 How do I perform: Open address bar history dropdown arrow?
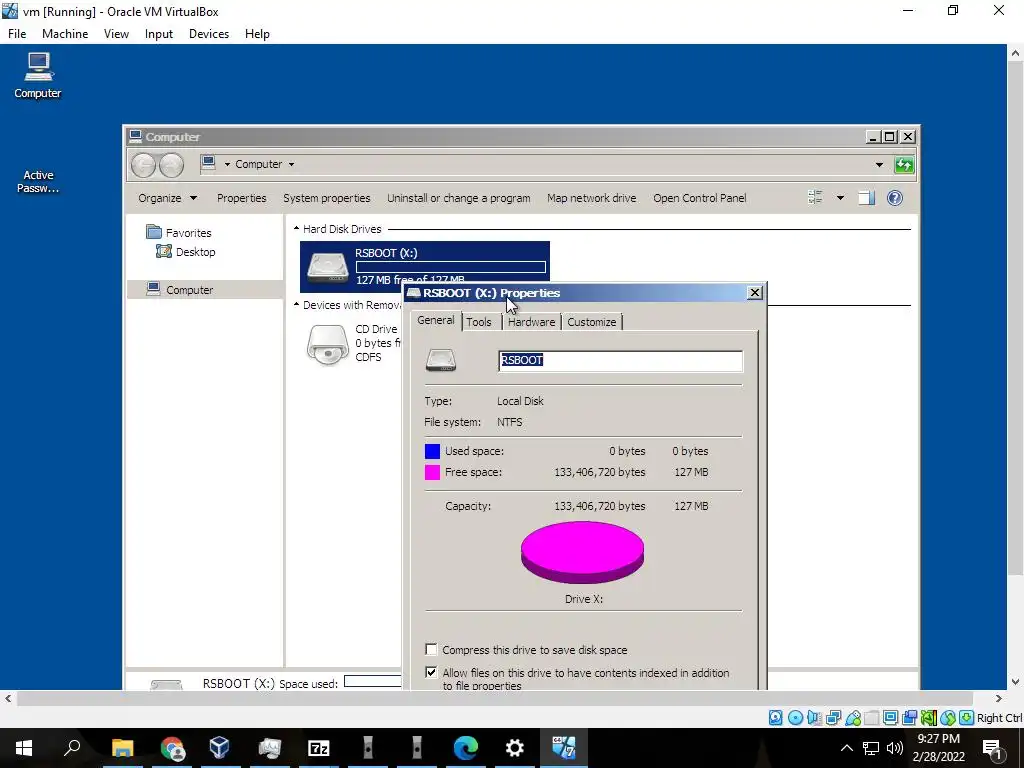click(879, 165)
